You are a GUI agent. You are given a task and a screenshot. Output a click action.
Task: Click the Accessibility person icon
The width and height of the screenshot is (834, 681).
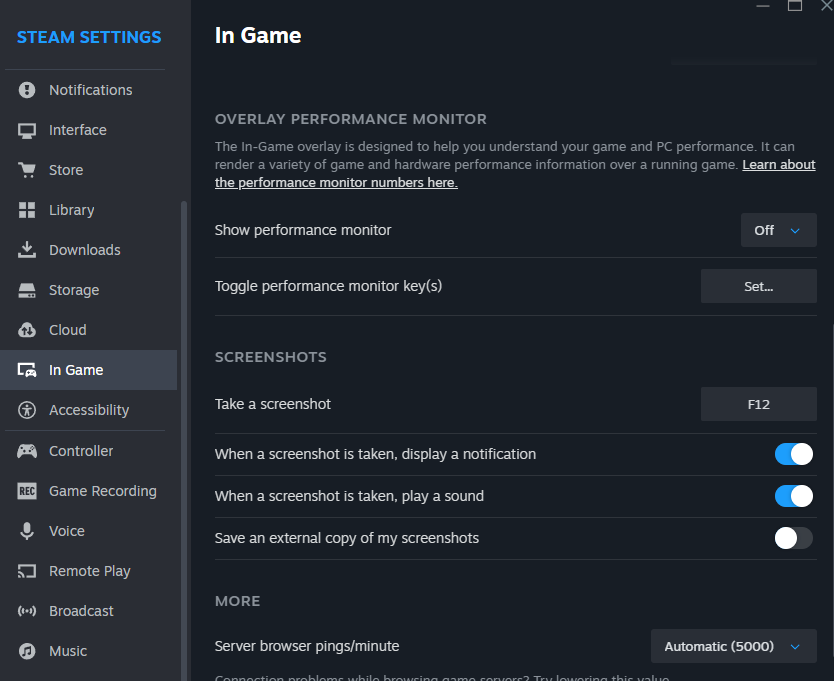tap(27, 410)
